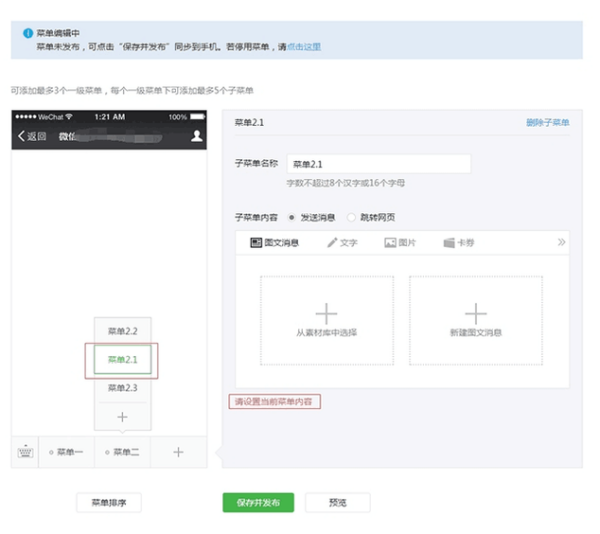Select the 发送消息 radio option

(291, 217)
